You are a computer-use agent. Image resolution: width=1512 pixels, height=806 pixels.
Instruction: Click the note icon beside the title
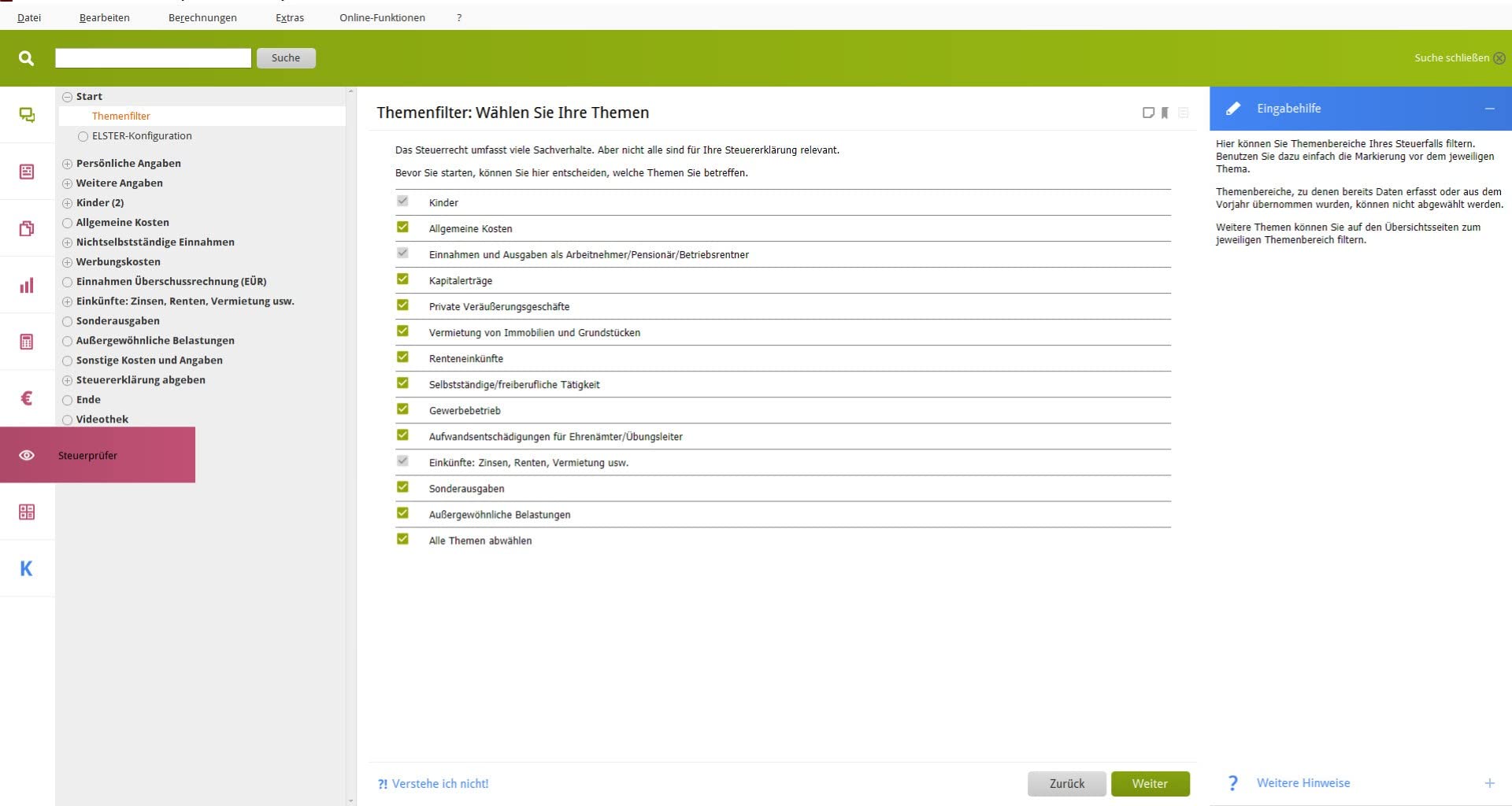1148,113
